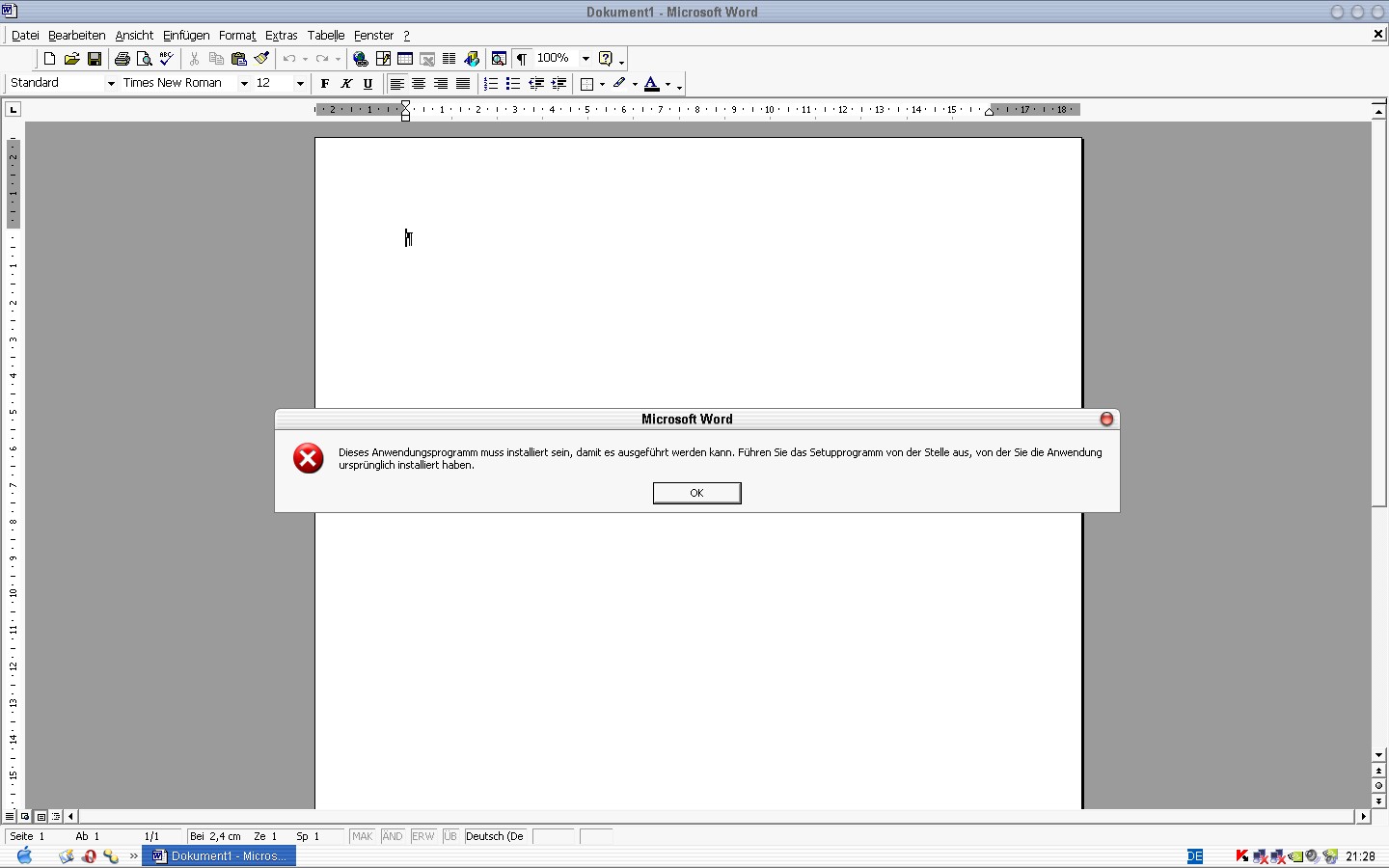
Task: Open Tables and Borders toolbar
Action: pos(383,59)
